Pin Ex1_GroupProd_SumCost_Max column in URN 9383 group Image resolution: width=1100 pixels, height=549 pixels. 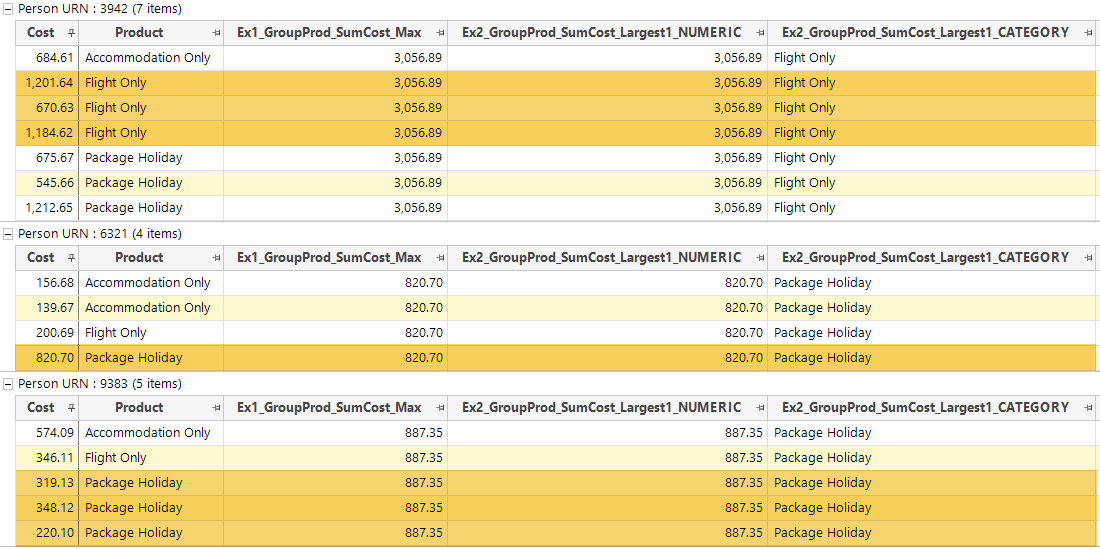(440, 408)
